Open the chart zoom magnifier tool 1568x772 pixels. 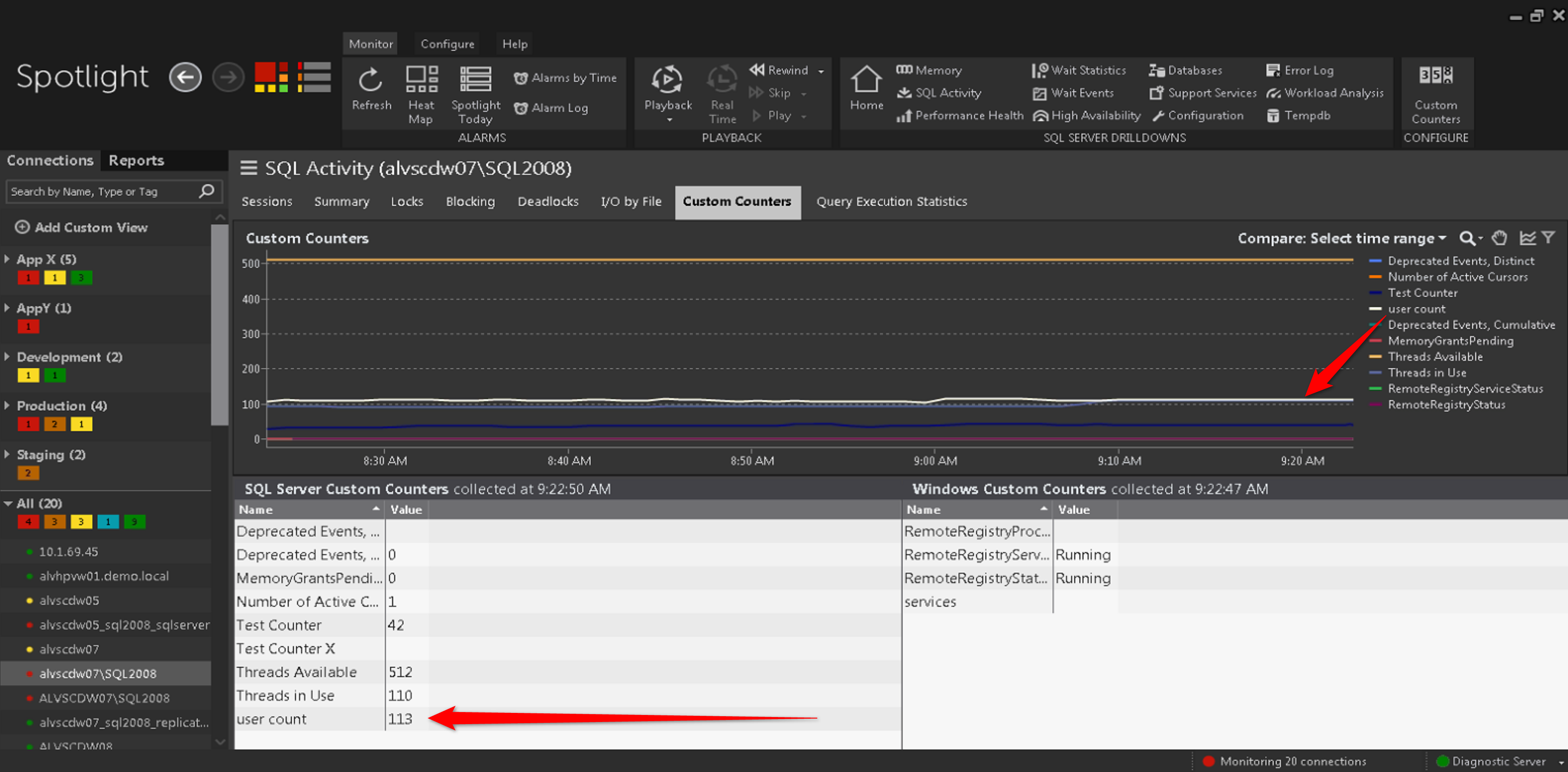(1466, 238)
